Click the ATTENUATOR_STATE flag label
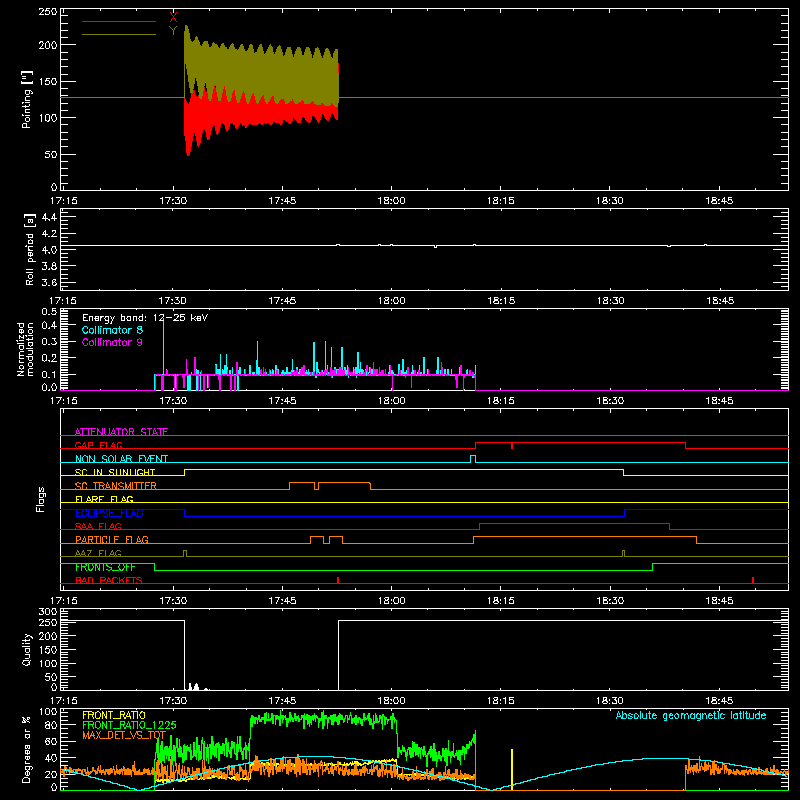Screen dimensions: 800x800 121,432
